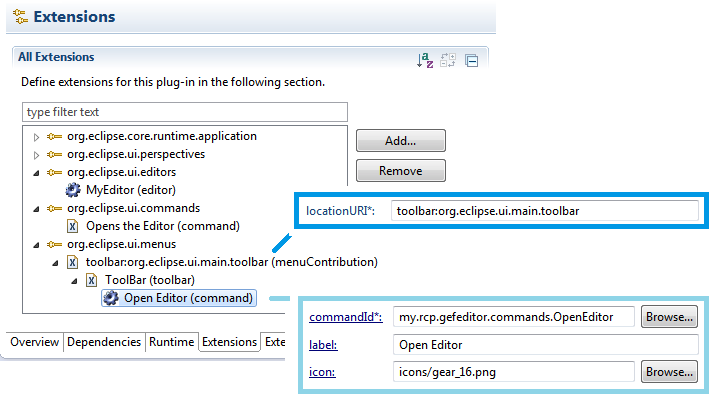The image size is (713, 398).
Task: Click the extension point icon beside org.eclipse.ui.editors
Action: (x=55, y=172)
